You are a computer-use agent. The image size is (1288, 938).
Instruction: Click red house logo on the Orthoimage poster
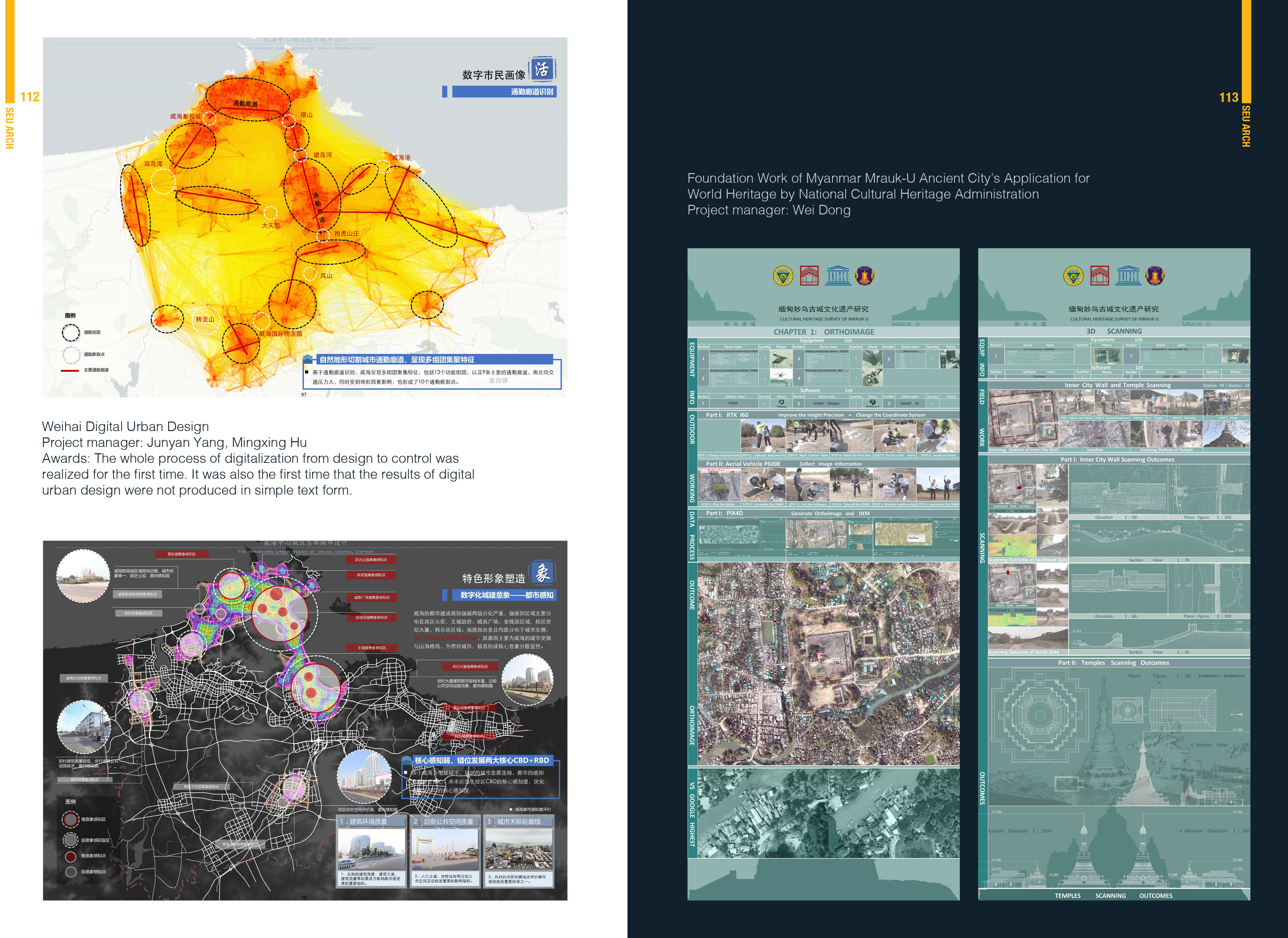pyautogui.click(x=809, y=275)
